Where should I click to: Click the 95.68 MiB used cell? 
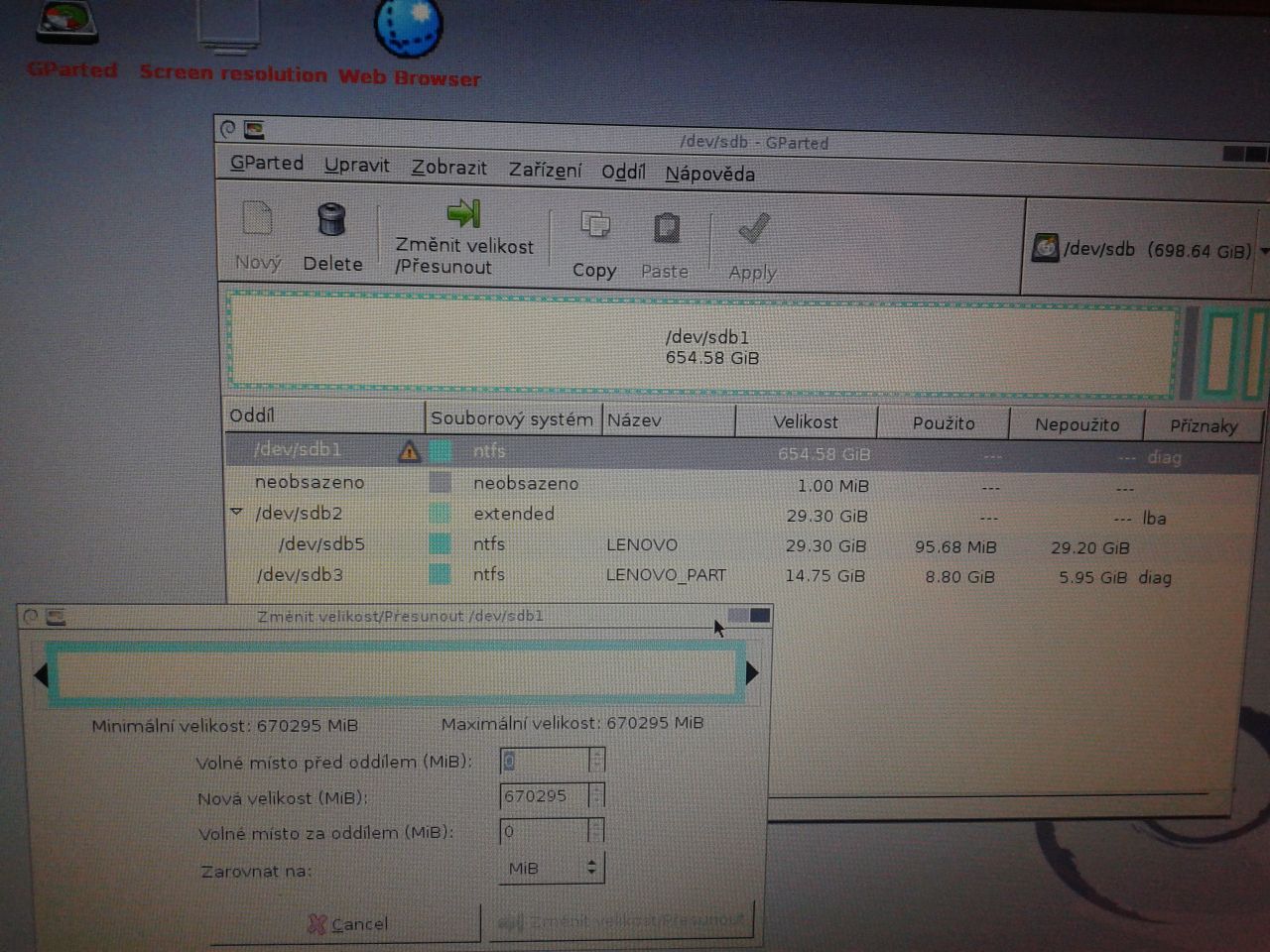click(x=955, y=546)
